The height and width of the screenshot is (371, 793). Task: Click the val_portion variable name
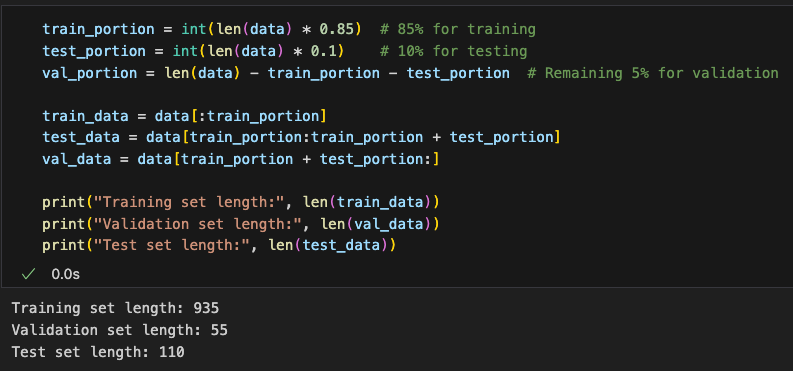click(x=90, y=73)
